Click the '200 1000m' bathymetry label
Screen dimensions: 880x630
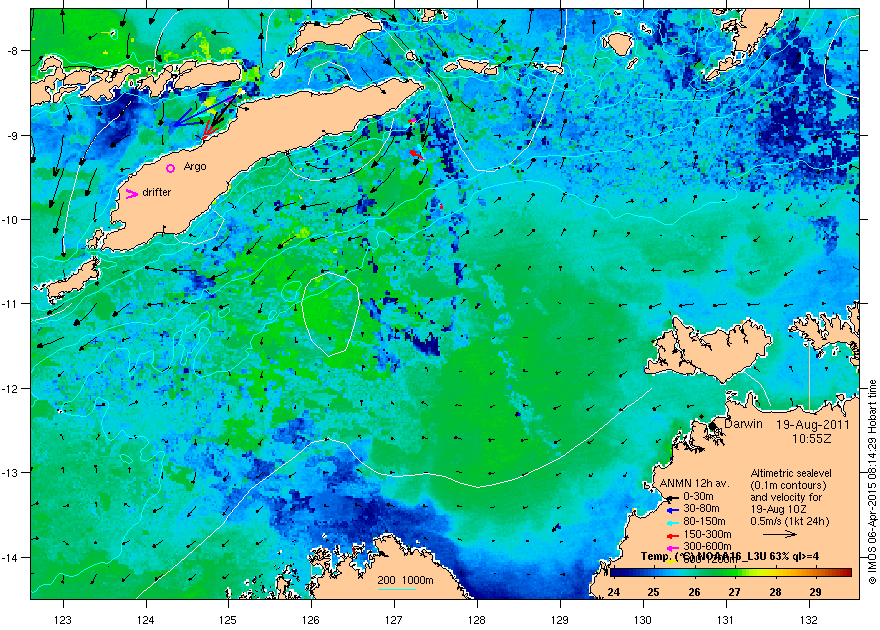coord(405,581)
